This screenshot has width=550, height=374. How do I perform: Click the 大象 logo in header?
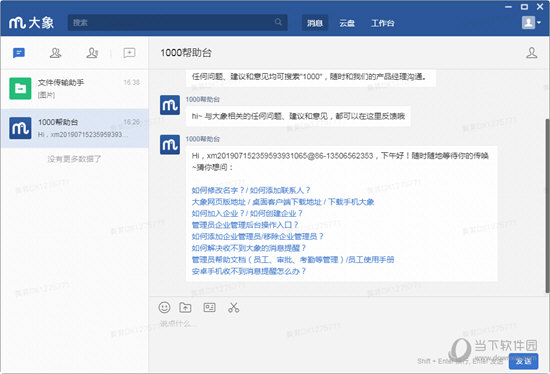(x=31, y=23)
